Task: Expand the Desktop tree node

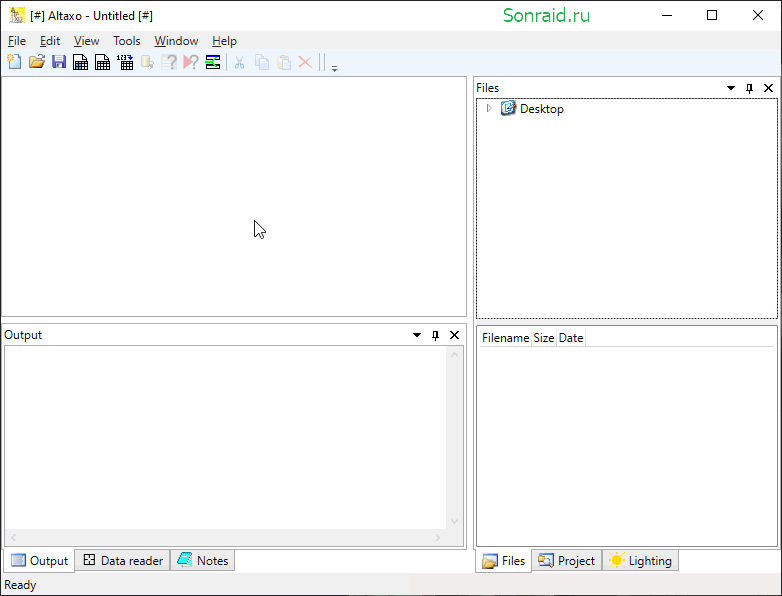Action: [489, 108]
